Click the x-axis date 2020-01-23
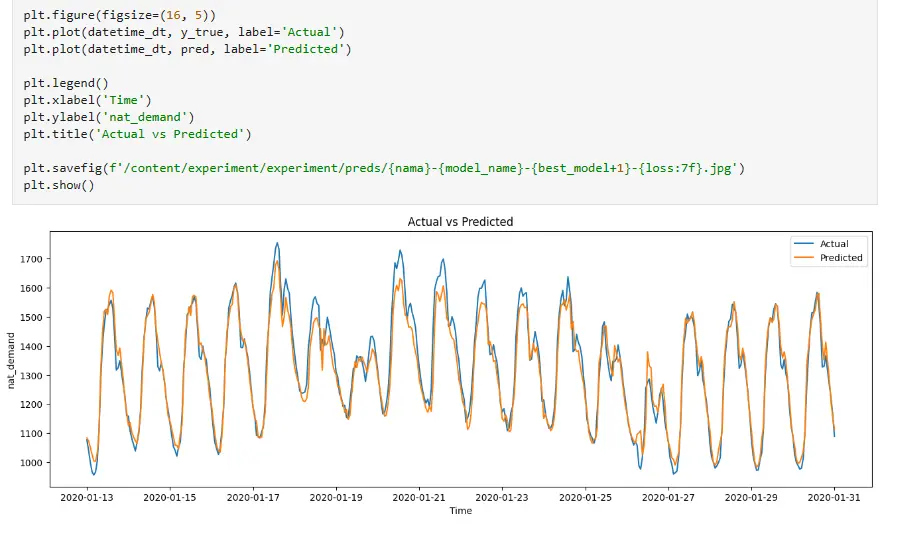This screenshot has height=535, width=899. 502,497
